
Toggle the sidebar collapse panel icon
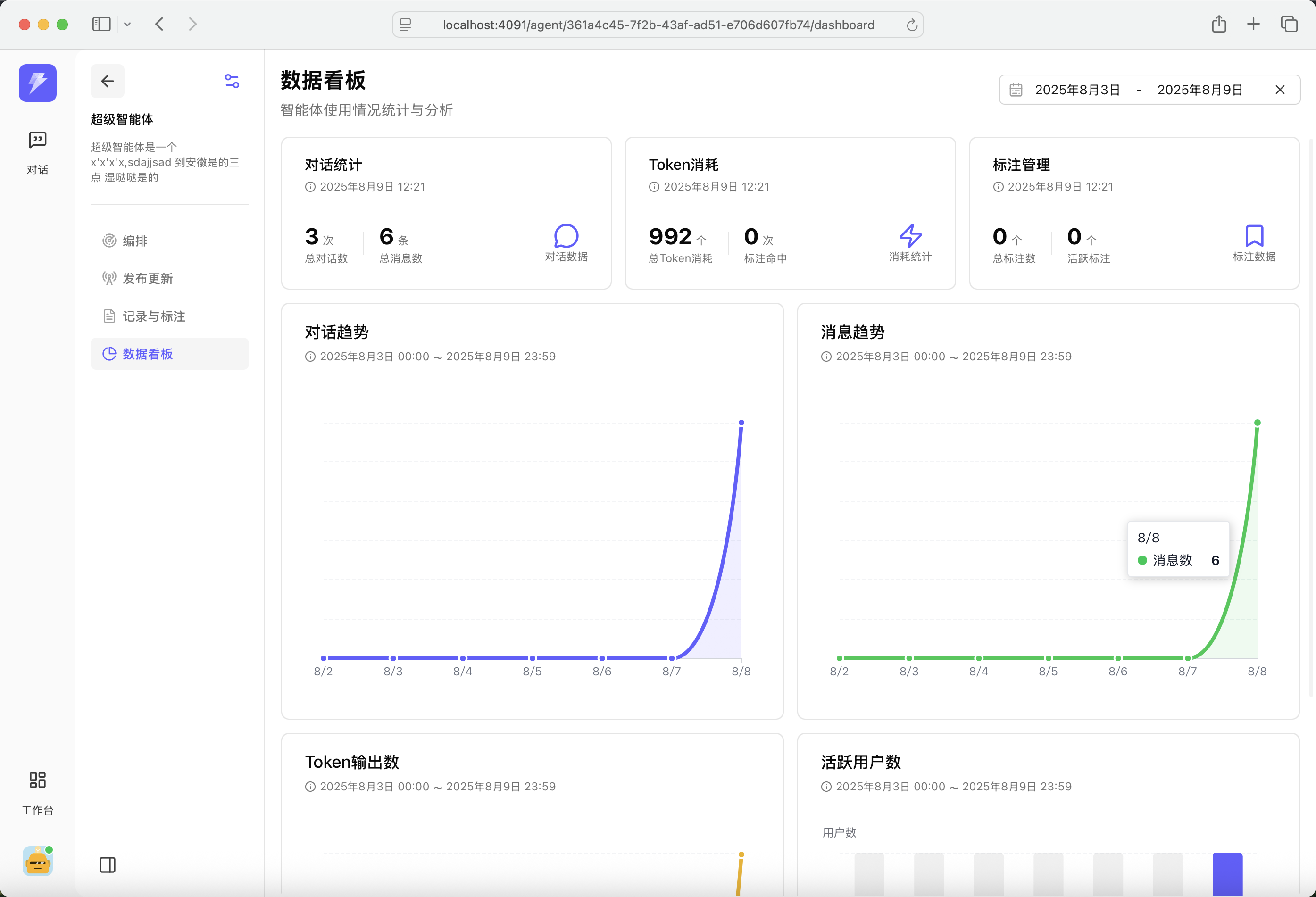[108, 865]
